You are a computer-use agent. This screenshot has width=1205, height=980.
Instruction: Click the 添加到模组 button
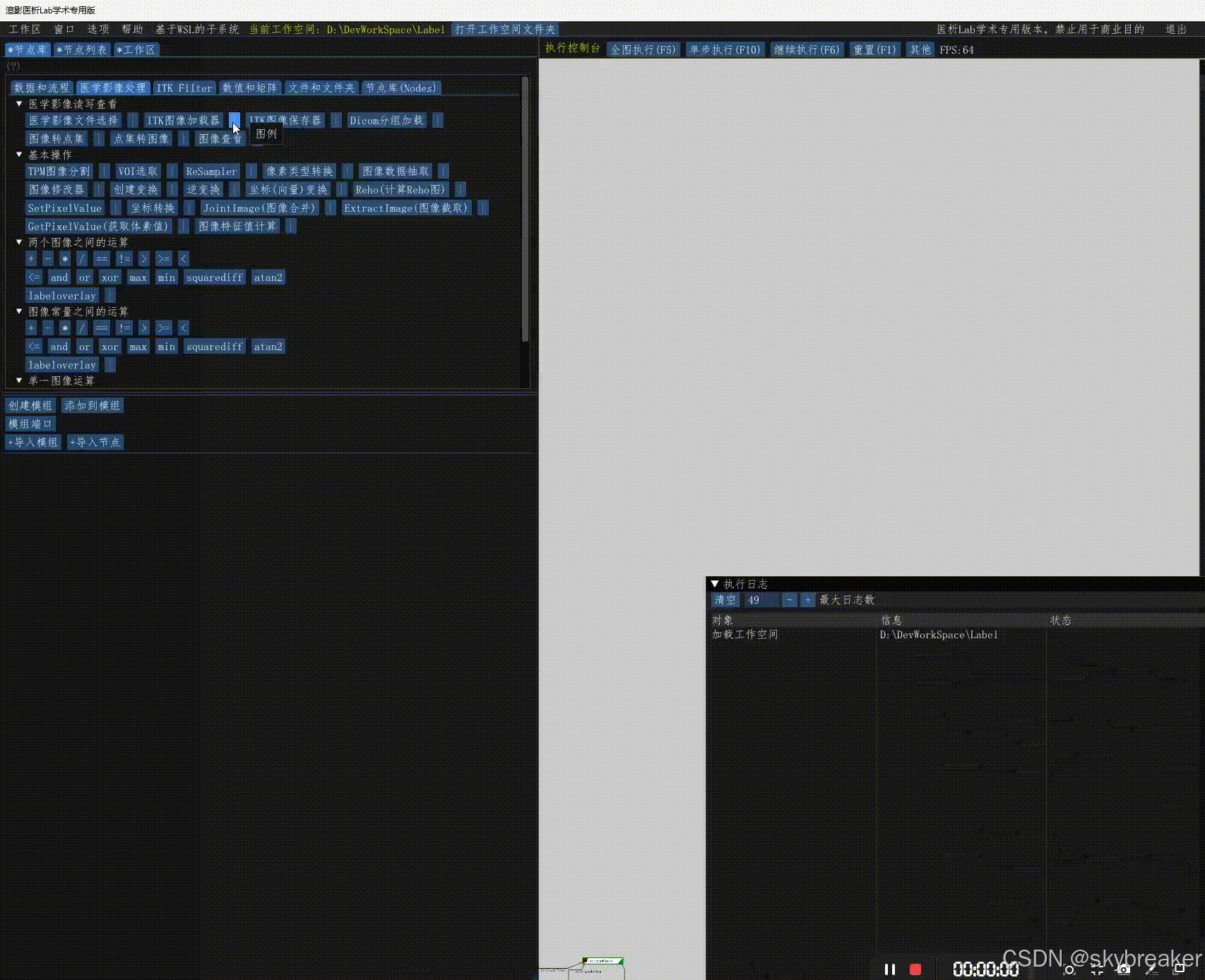[93, 406]
